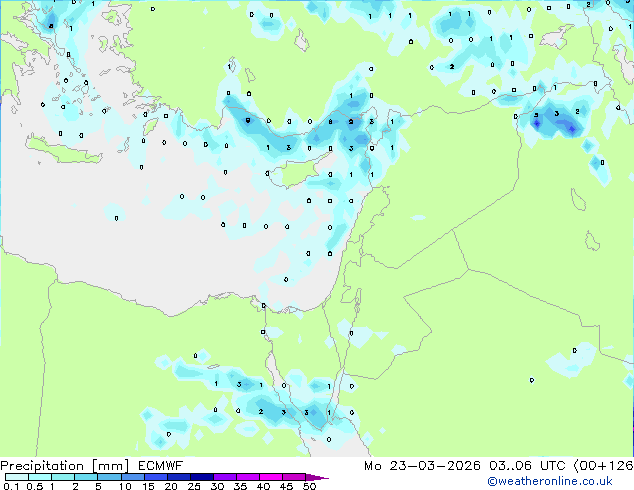Click the "10" legend scale number
The image size is (634, 490).
(x=125, y=486)
